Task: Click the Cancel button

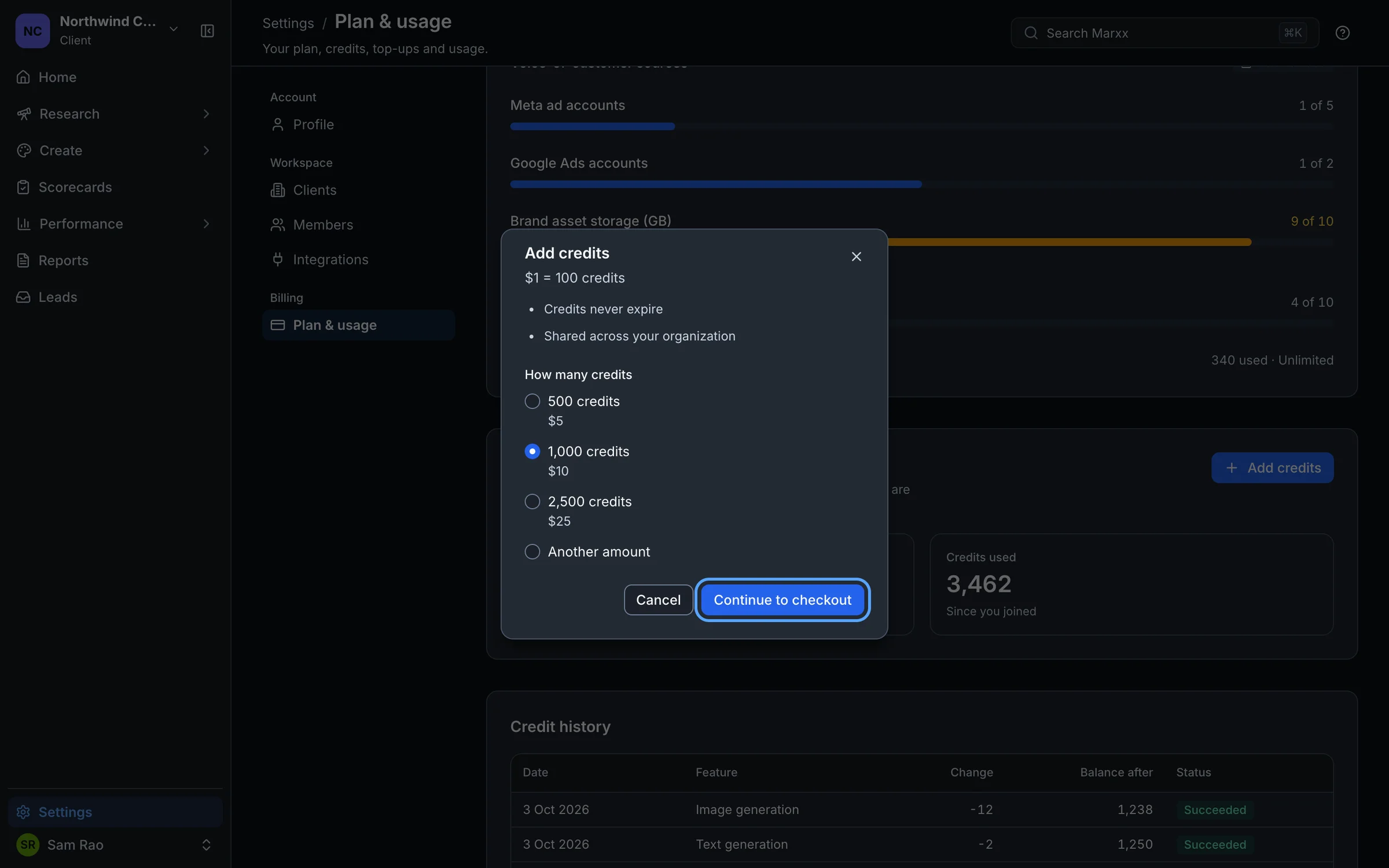Action: (658, 599)
